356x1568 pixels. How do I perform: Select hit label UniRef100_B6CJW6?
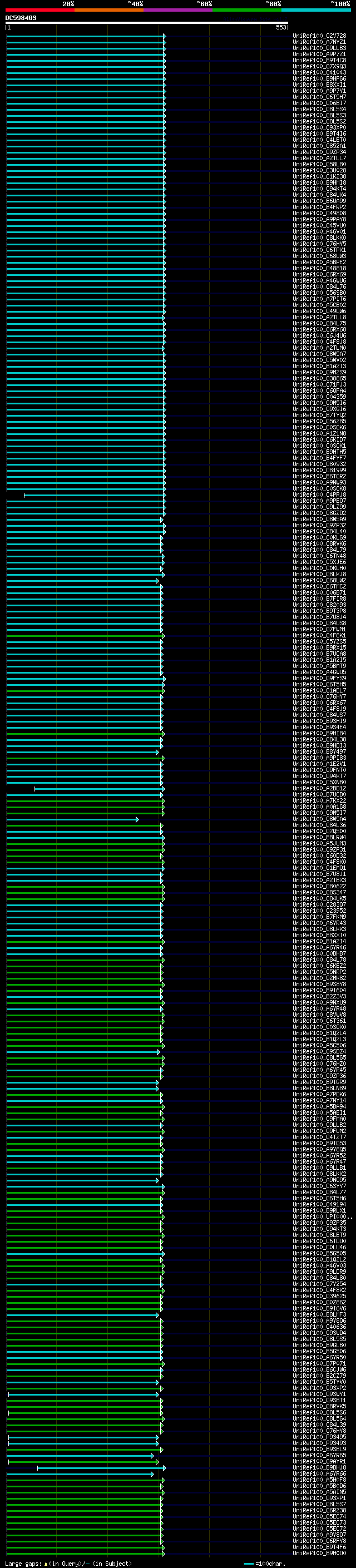click(319, 1369)
